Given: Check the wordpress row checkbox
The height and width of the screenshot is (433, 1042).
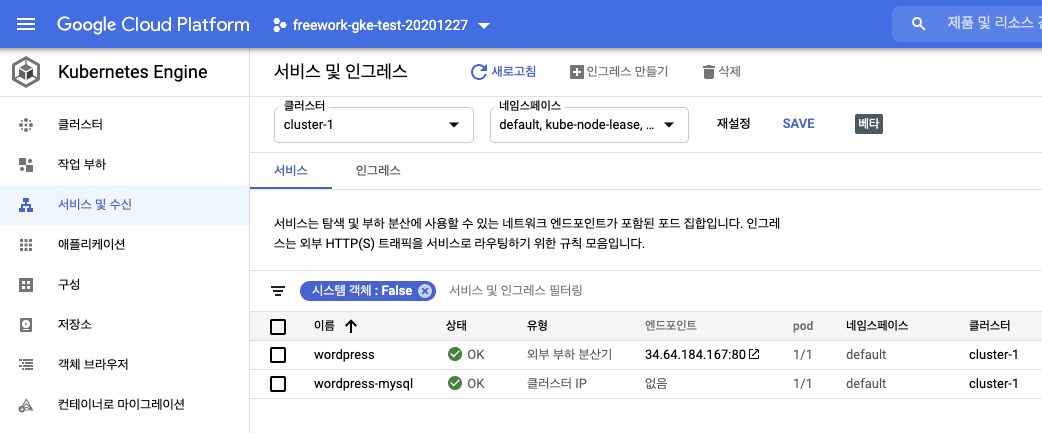Looking at the screenshot, I should pyautogui.click(x=278, y=355).
